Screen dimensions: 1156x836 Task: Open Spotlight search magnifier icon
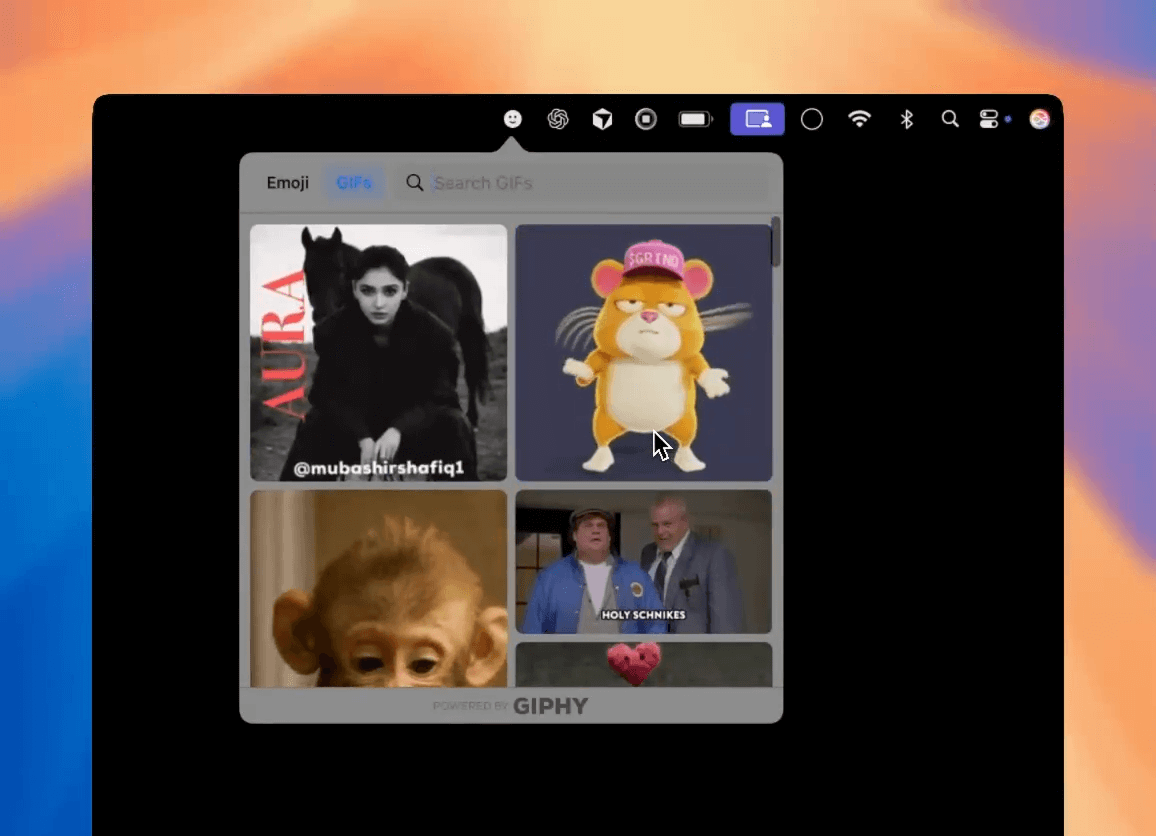[950, 119]
